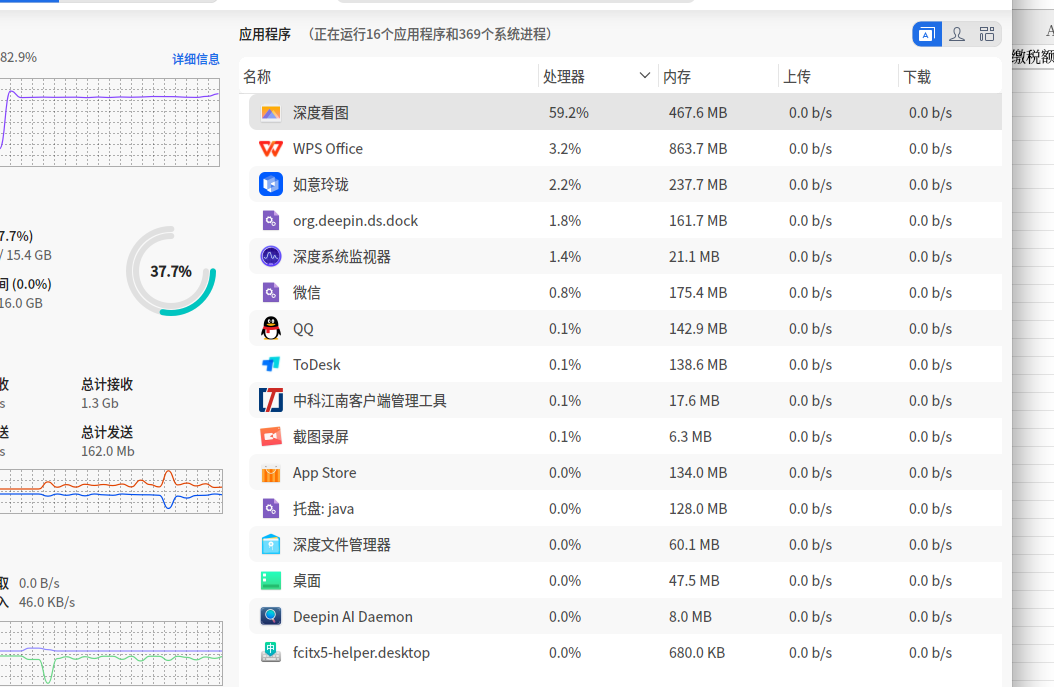Screen dimensions: 1054x687
Task: Click the disk read/write graph
Action: [x=111, y=653]
